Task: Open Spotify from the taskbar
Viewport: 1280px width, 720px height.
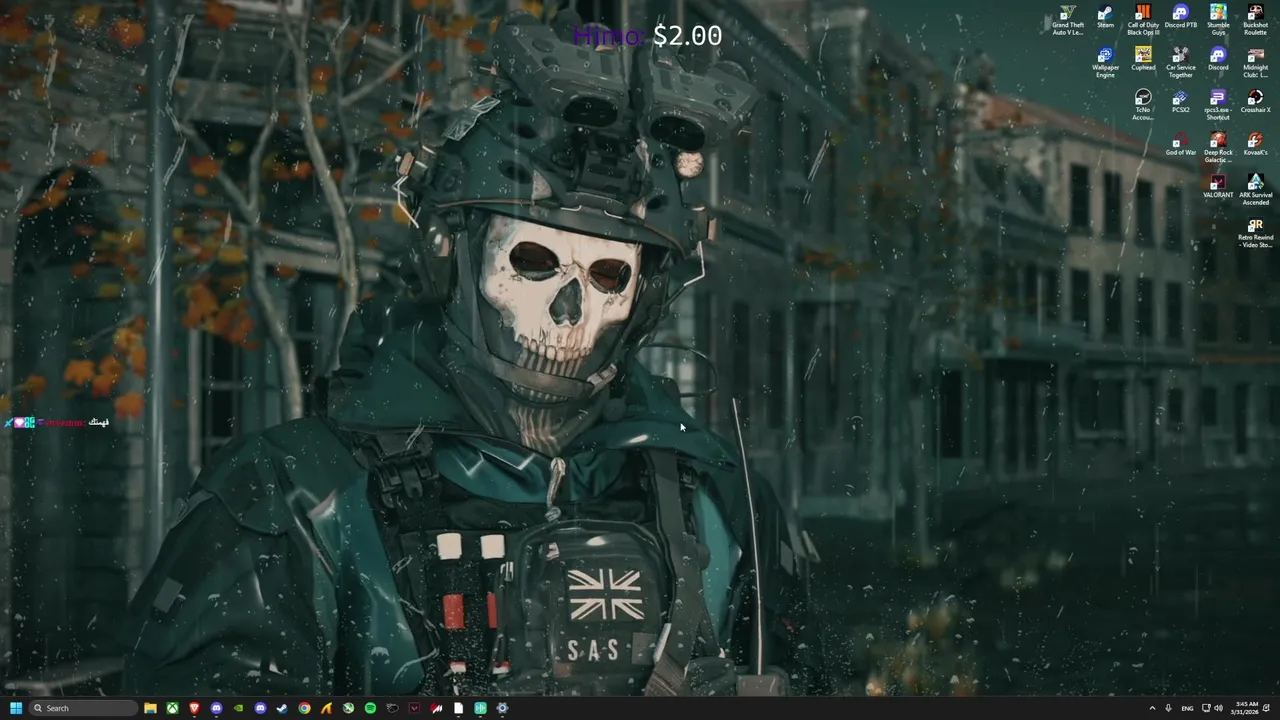Action: click(x=370, y=708)
